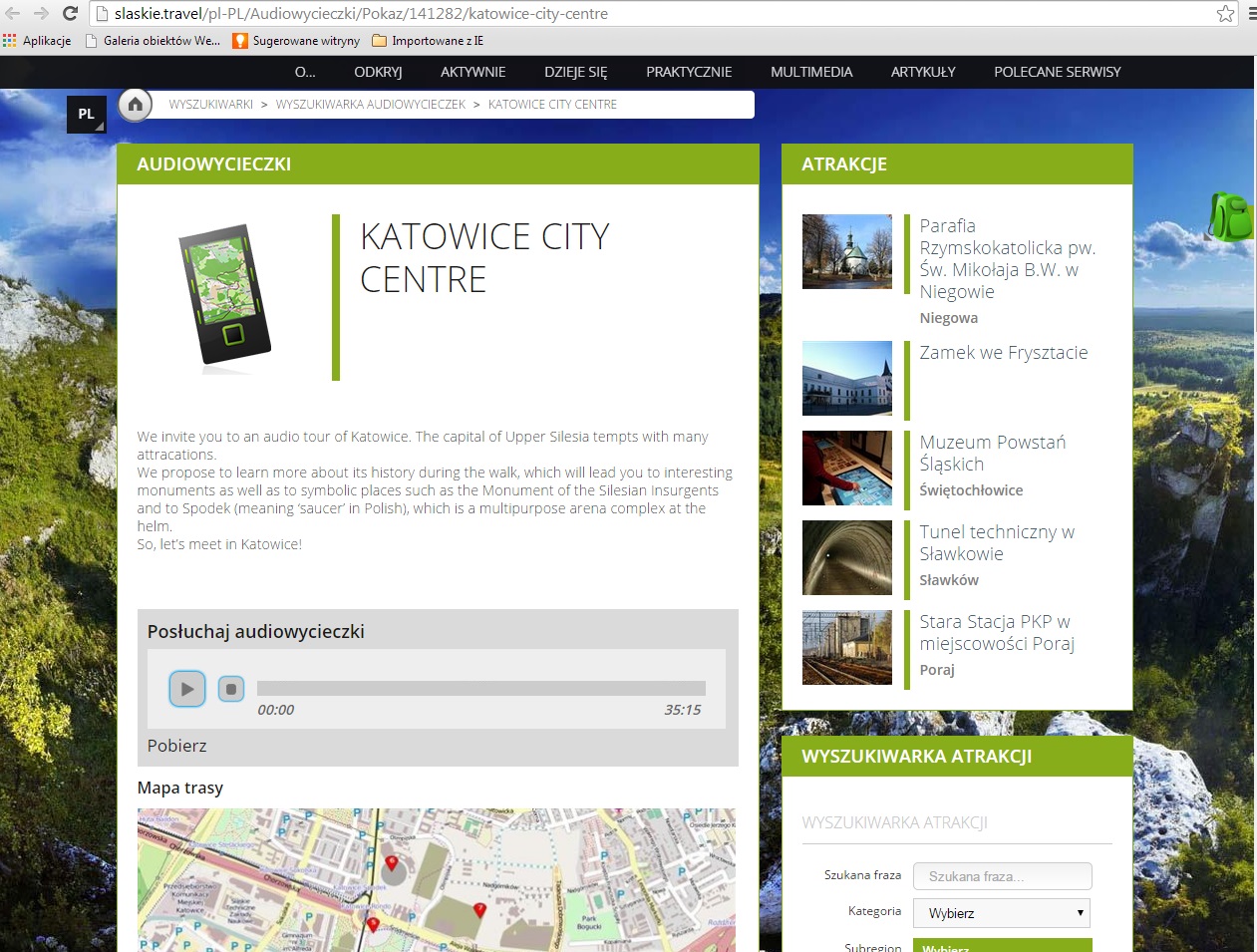
Task: Expand the Kategoria dropdown
Action: (x=1002, y=913)
